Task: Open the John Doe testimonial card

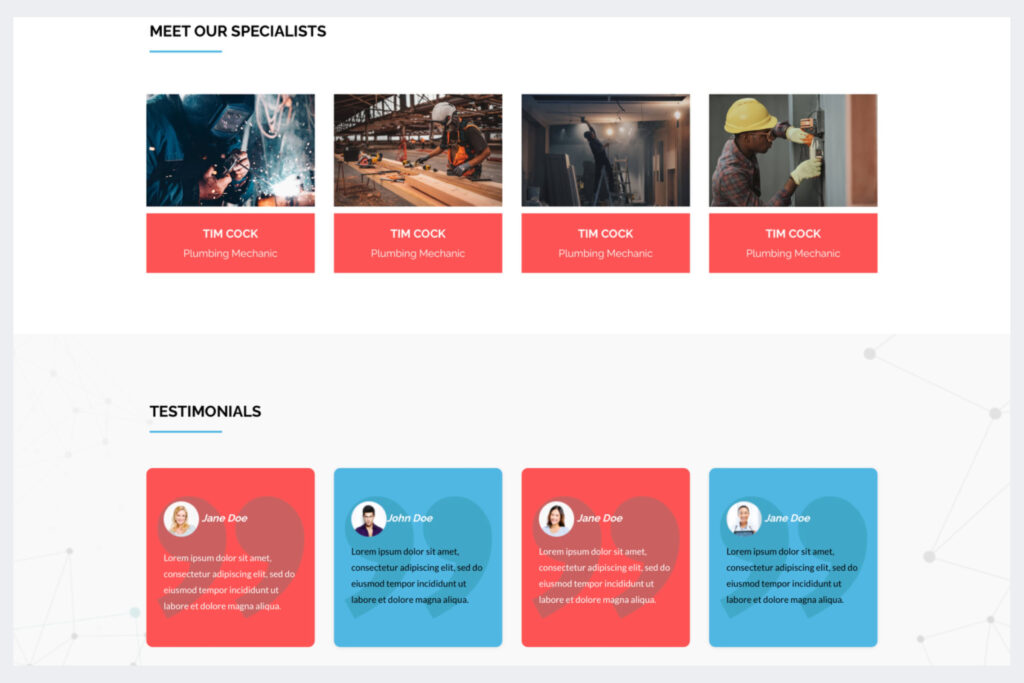Action: tap(417, 556)
